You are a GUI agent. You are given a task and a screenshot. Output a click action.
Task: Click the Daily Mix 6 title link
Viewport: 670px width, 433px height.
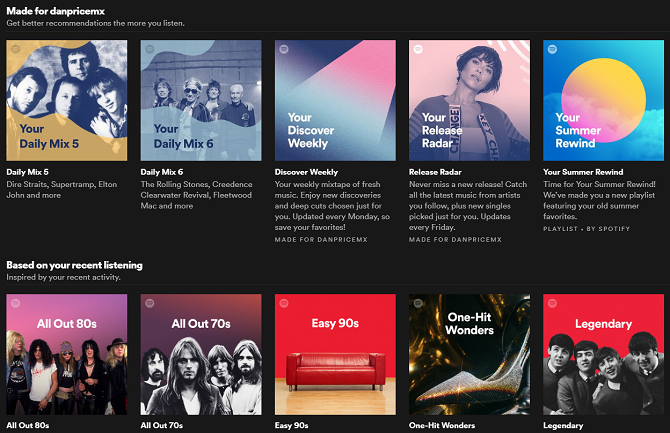(x=162, y=172)
